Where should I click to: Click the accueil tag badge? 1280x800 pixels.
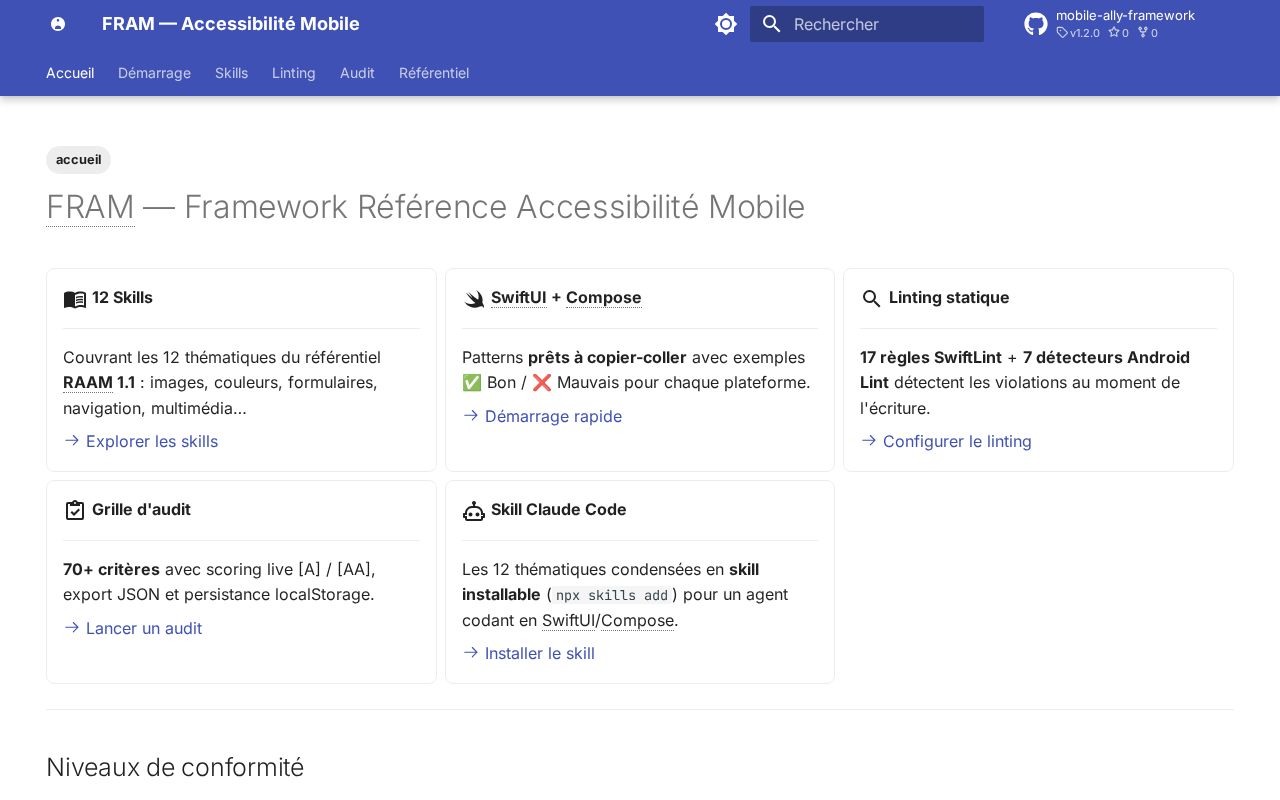click(x=78, y=160)
